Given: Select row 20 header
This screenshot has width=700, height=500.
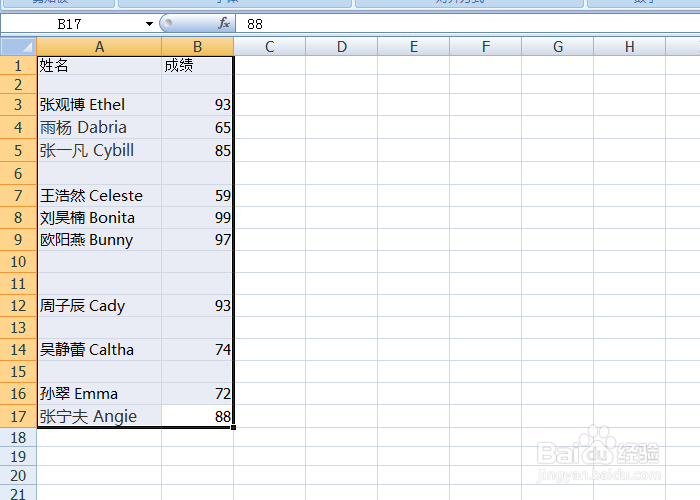Looking at the screenshot, I should (x=18, y=475).
